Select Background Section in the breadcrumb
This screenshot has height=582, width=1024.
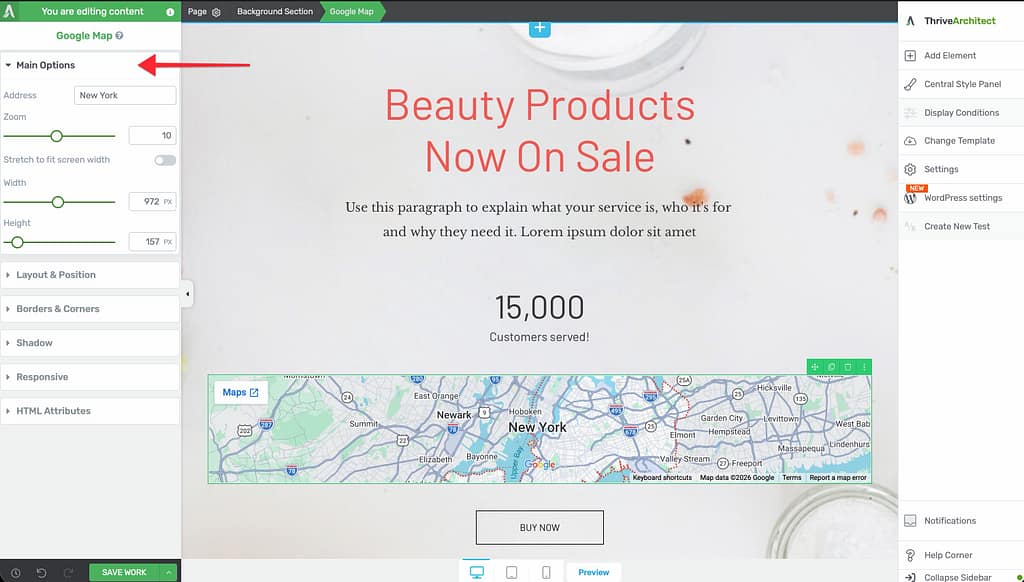coord(274,12)
